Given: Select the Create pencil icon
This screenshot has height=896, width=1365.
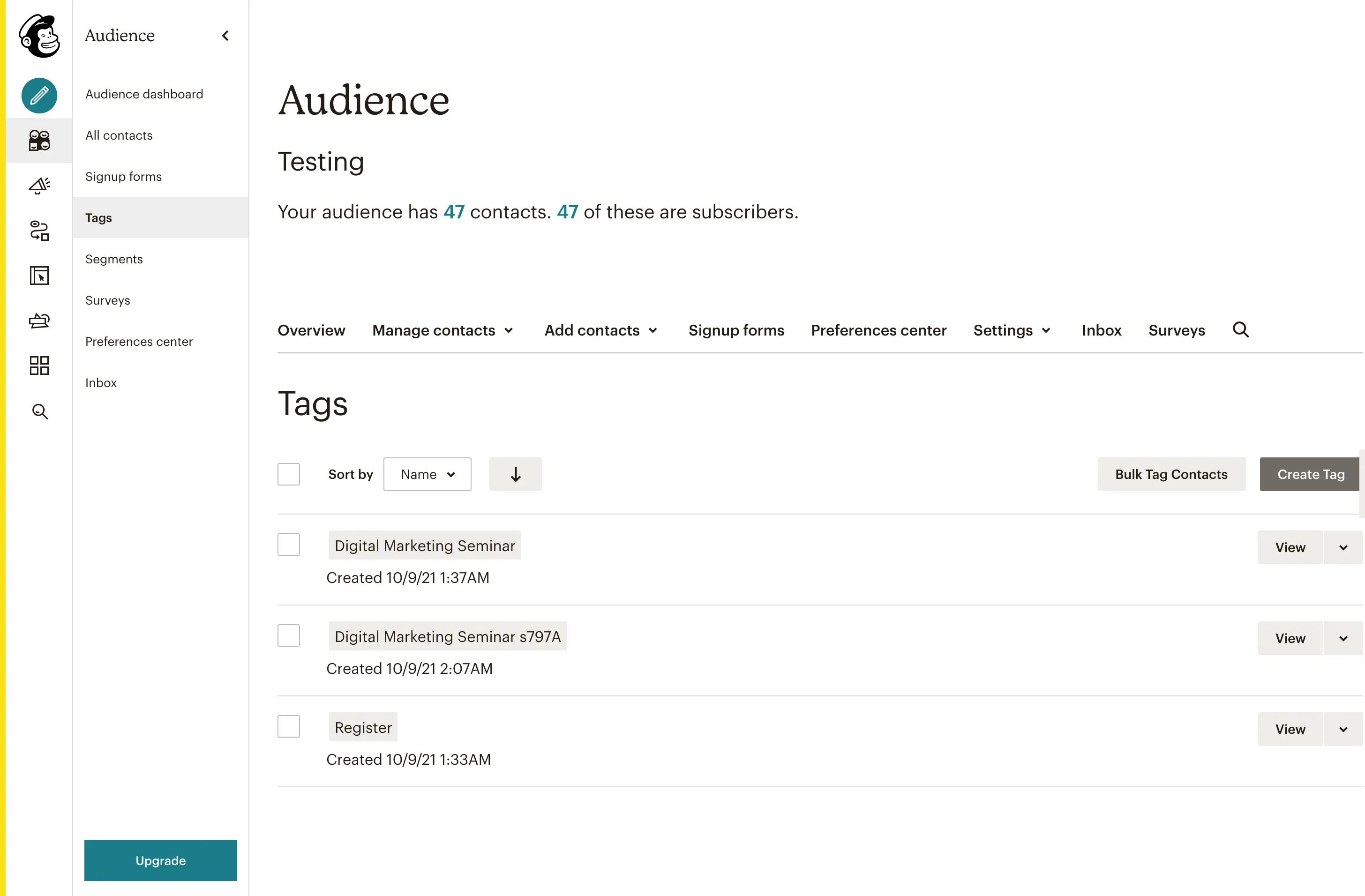Looking at the screenshot, I should pos(39,96).
